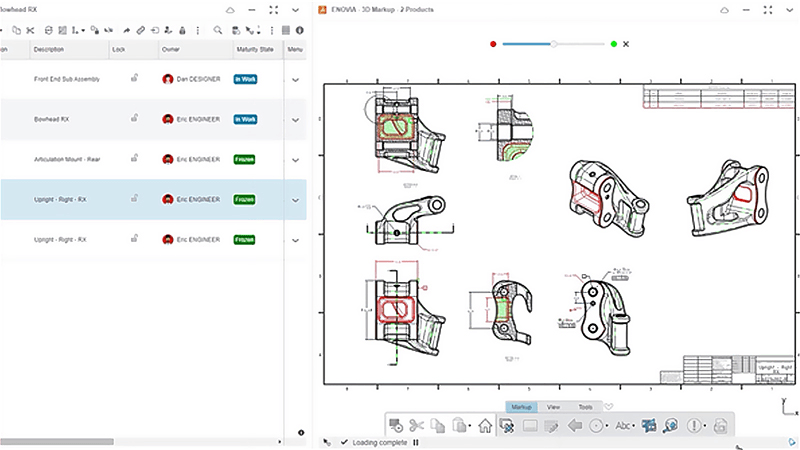Click the share arrow icon in left toolbar
Viewport: 800px width, 450px height.
click(126, 30)
